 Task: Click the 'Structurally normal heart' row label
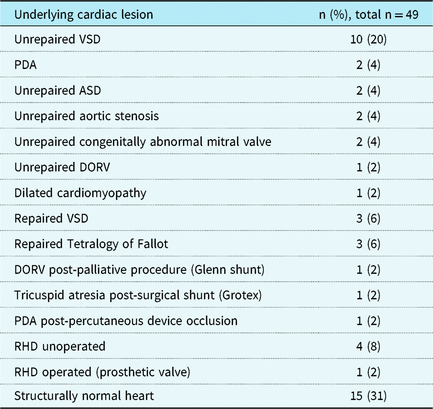(x=84, y=396)
